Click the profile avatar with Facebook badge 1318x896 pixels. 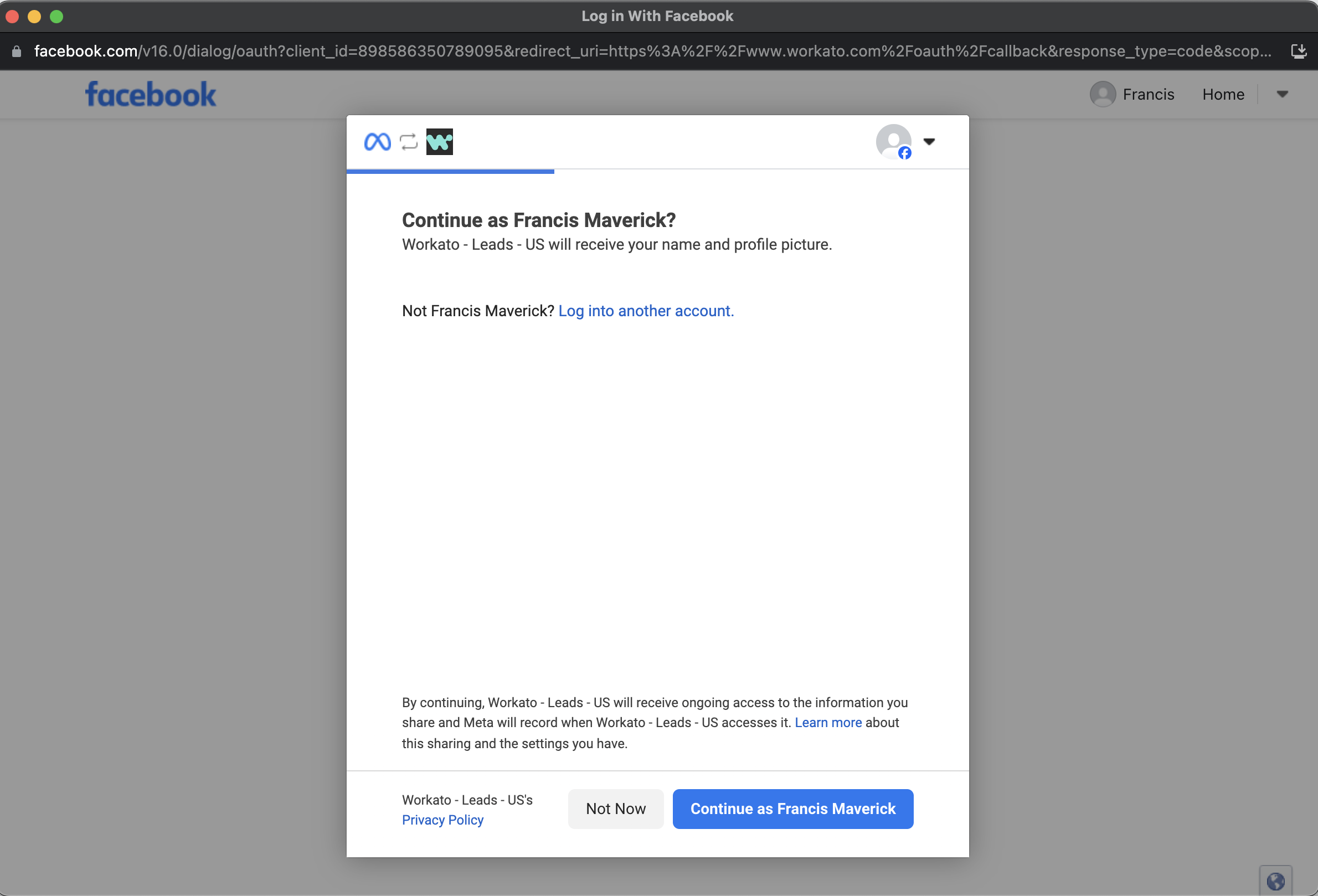tap(893, 142)
